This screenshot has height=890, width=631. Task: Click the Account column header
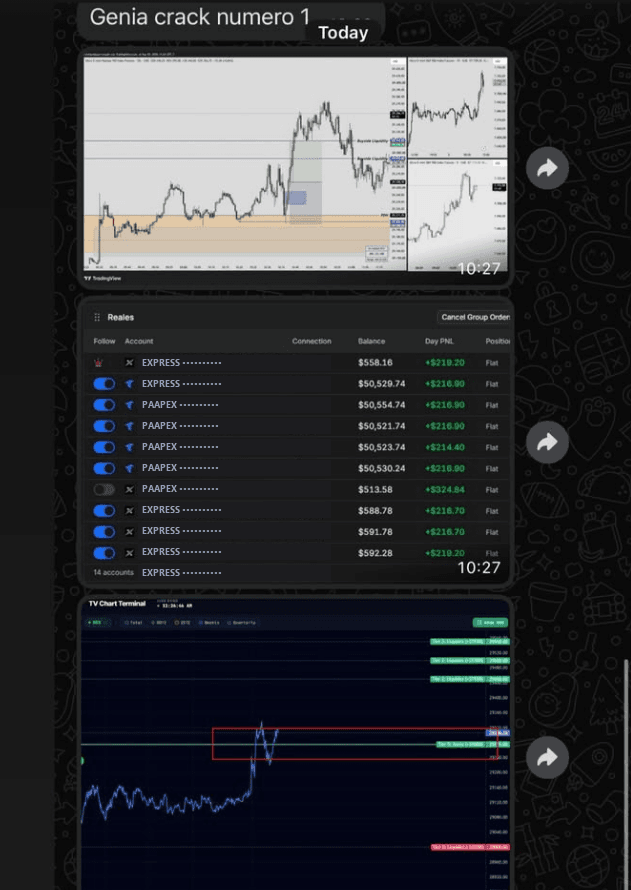[139, 341]
